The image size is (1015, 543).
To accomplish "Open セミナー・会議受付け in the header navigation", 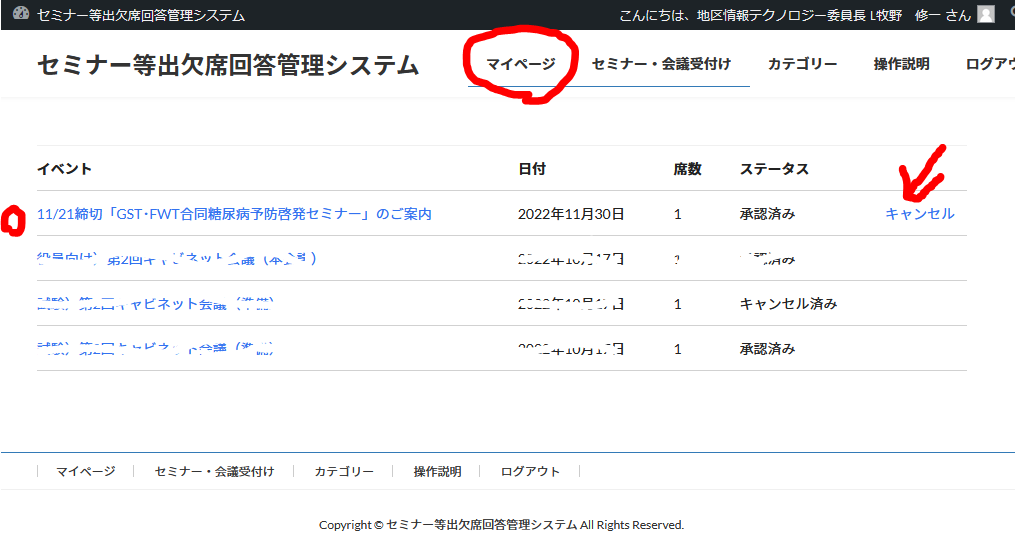I will tap(661, 64).
